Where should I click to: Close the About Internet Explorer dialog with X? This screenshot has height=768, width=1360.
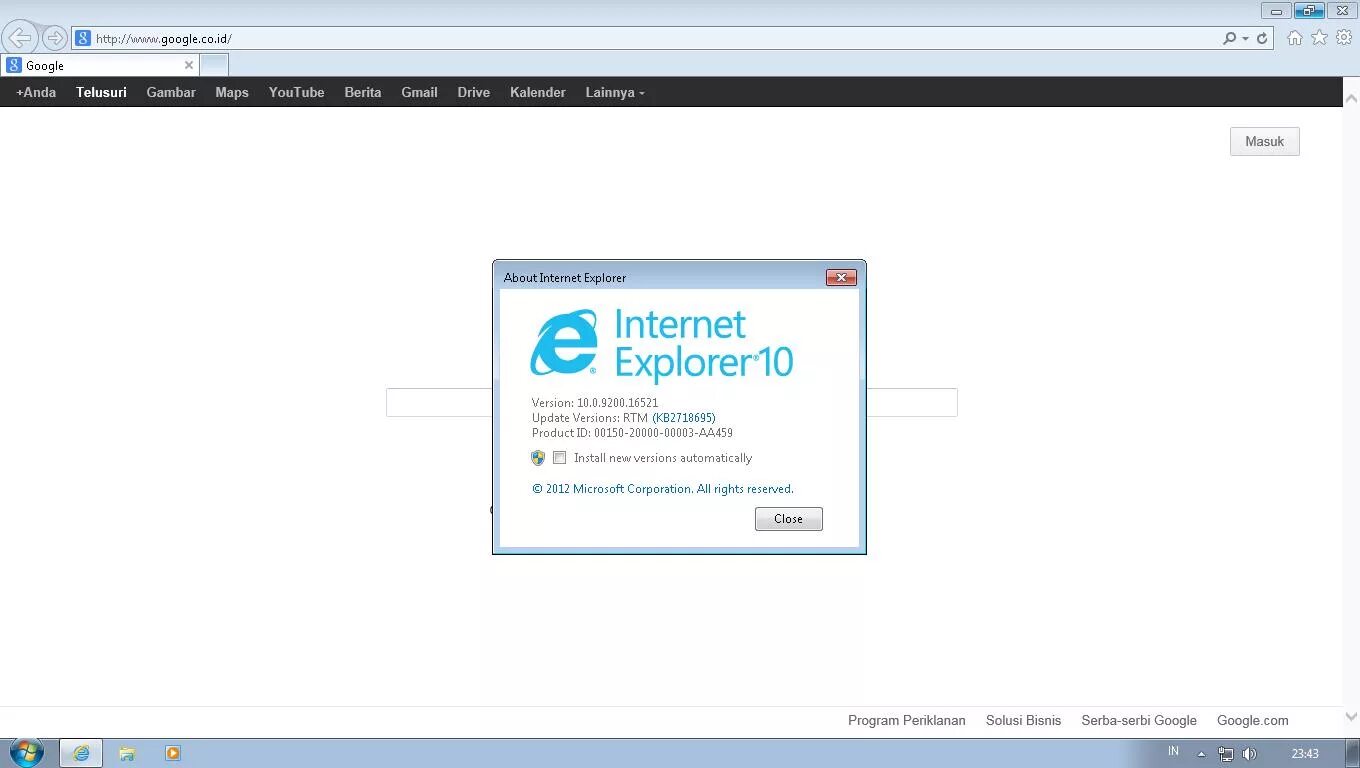[x=841, y=277]
